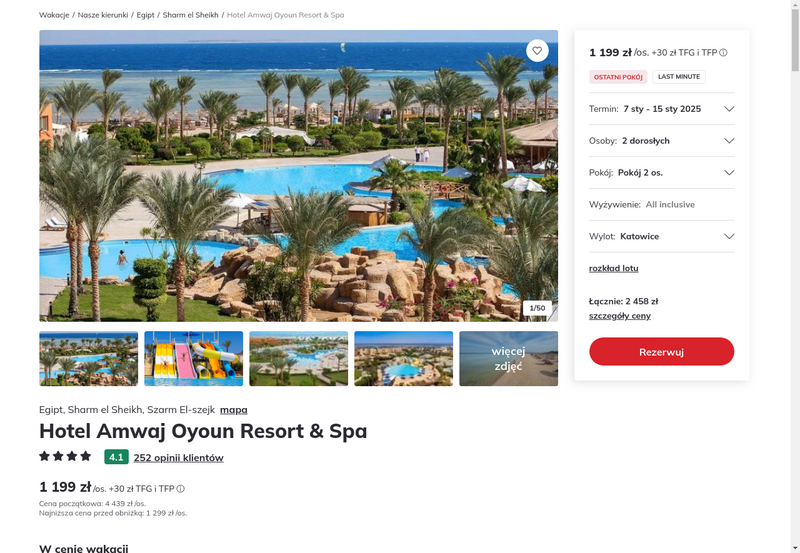Screen dimensions: 800x553
Task: Go to Sharm el Sheikh breadcrumb
Action: coord(190,15)
